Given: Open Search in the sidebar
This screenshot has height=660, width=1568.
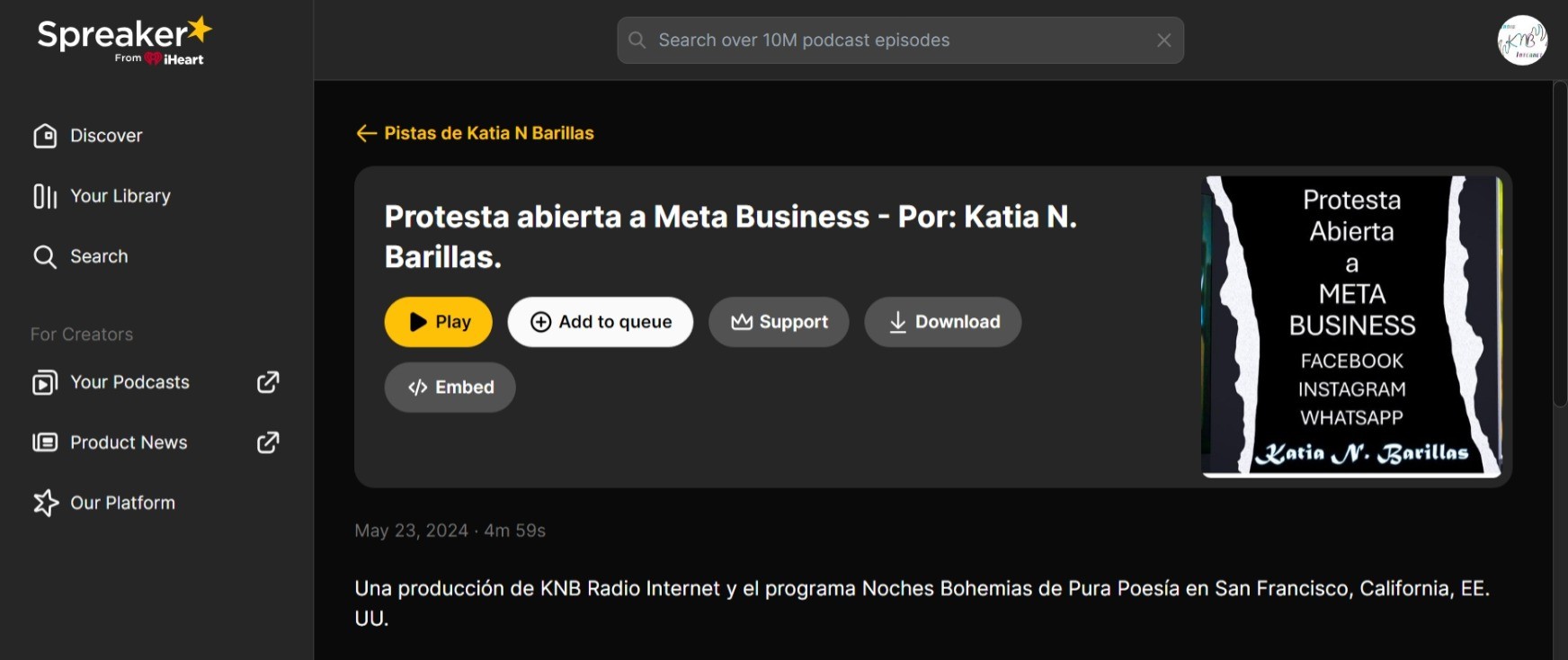Looking at the screenshot, I should 81,256.
